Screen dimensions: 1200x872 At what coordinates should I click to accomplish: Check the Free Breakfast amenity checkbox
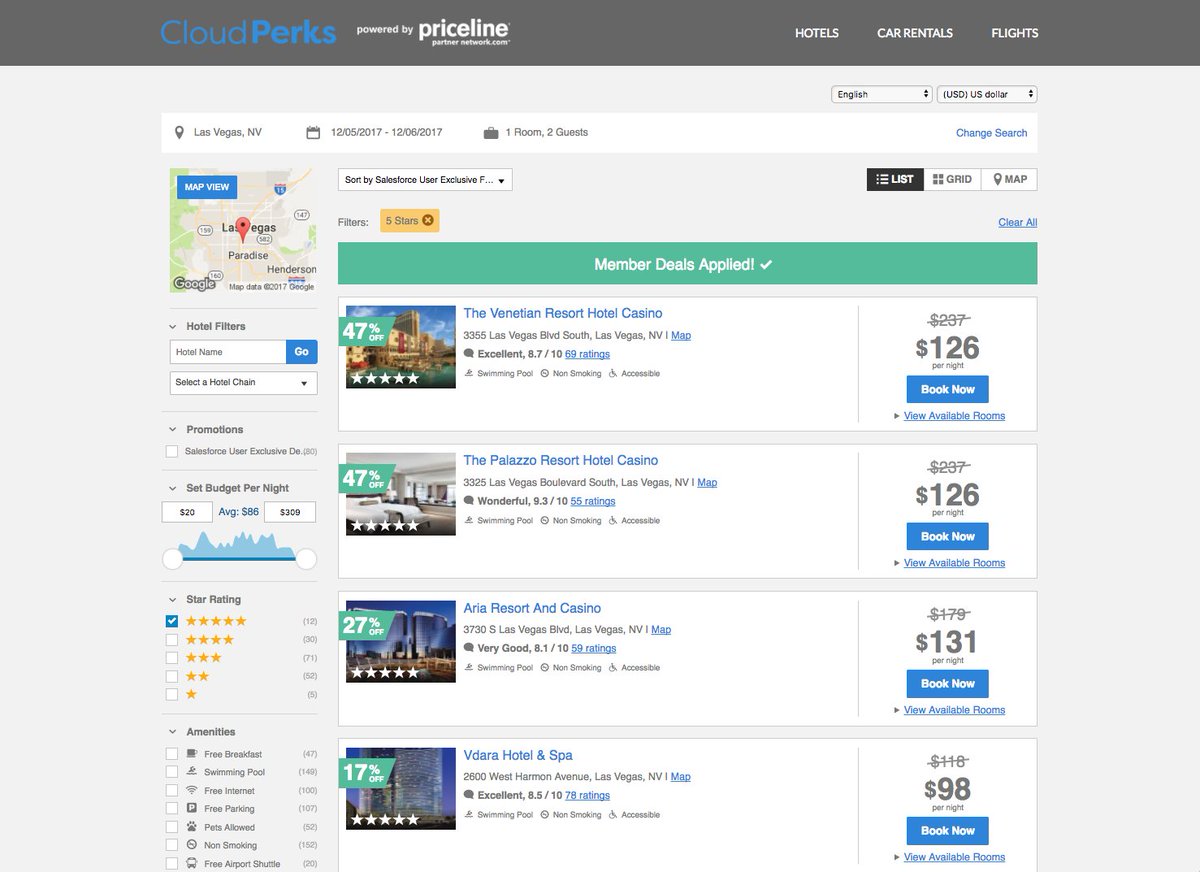172,754
